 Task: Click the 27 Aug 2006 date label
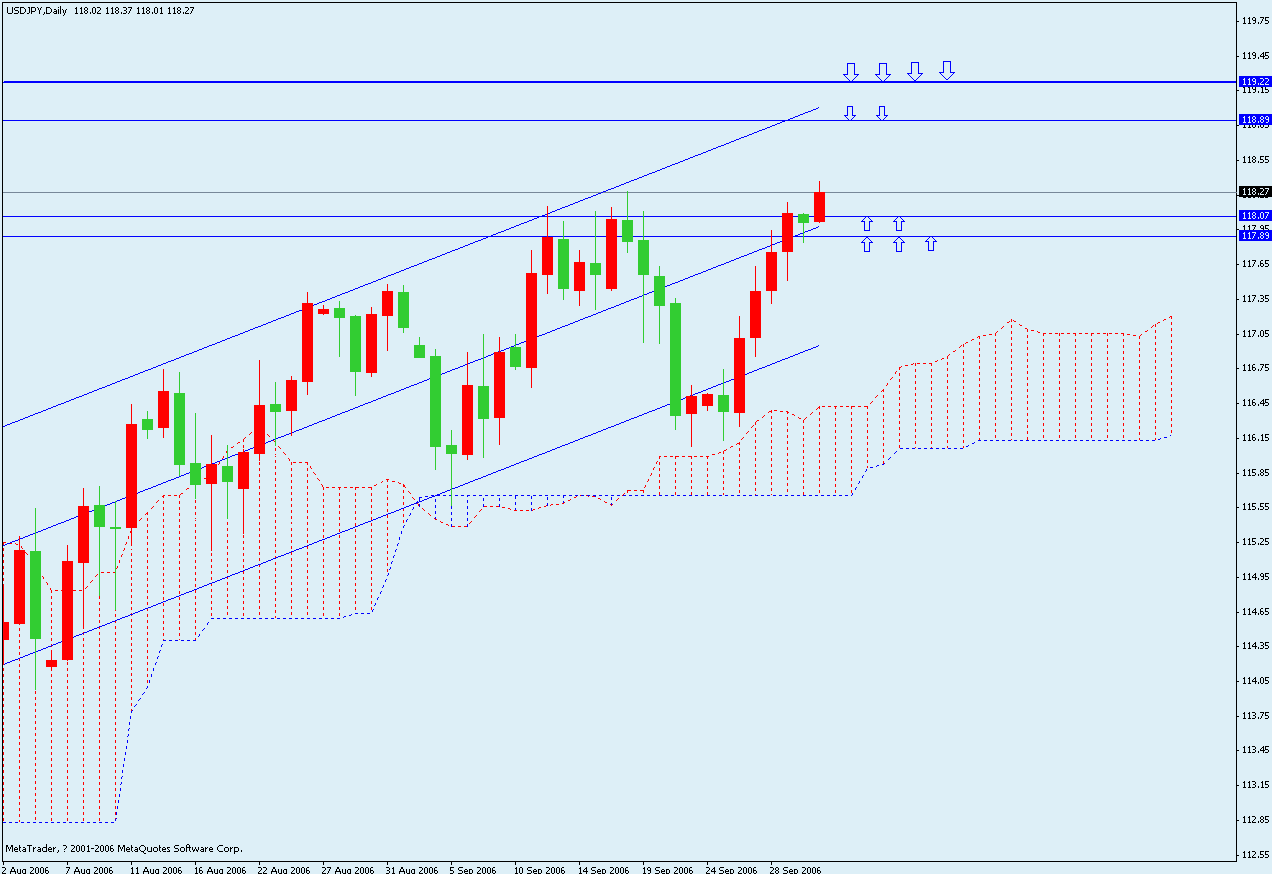tap(347, 870)
